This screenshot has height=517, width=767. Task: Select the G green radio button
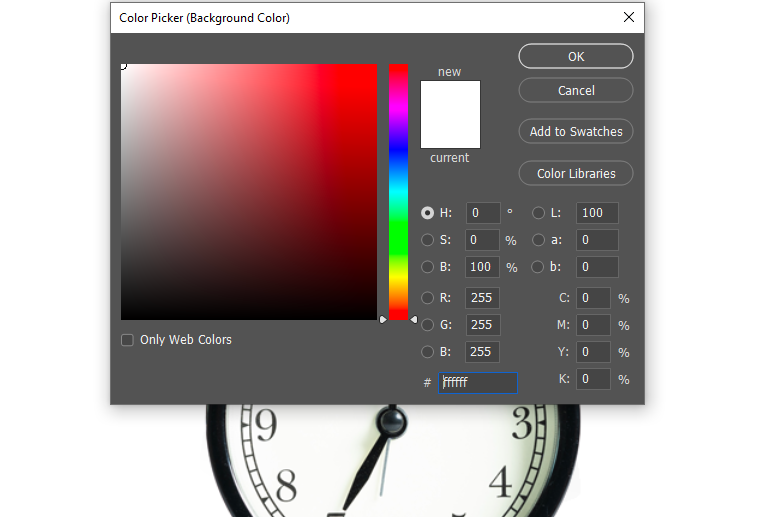coord(428,325)
